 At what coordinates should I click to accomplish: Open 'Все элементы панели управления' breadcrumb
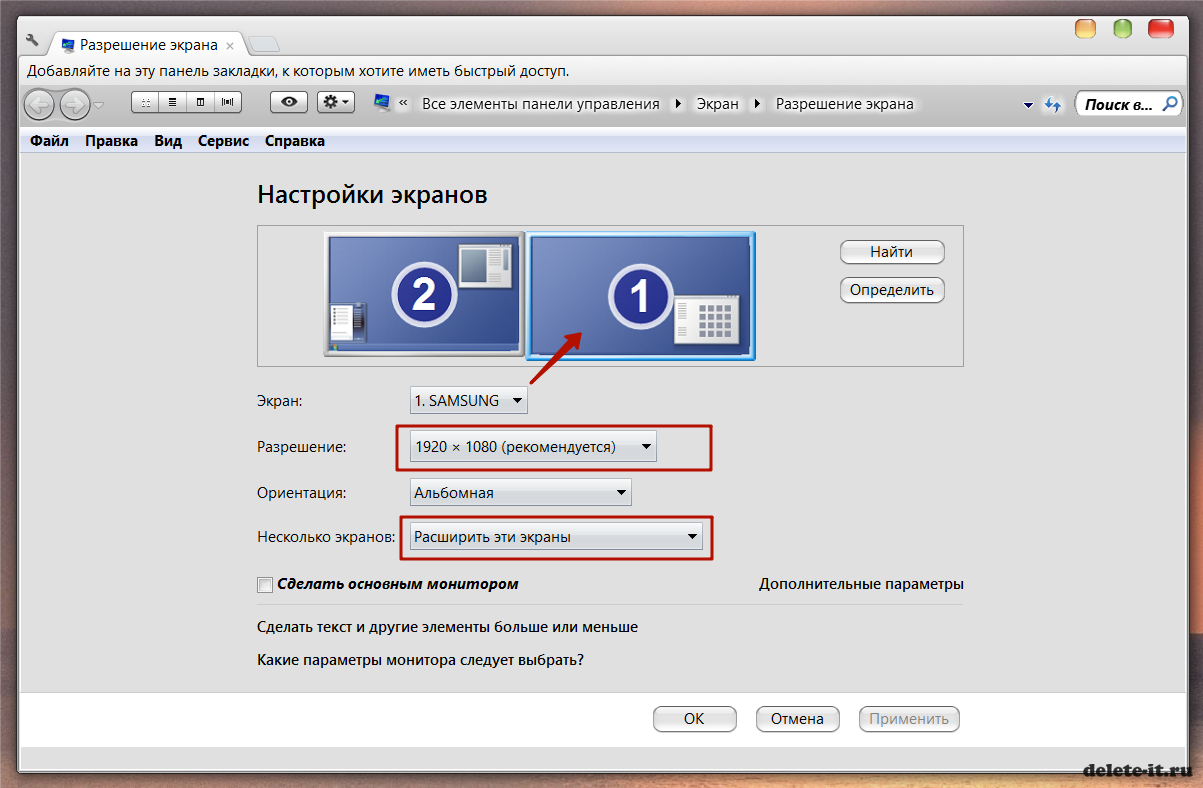pos(541,104)
